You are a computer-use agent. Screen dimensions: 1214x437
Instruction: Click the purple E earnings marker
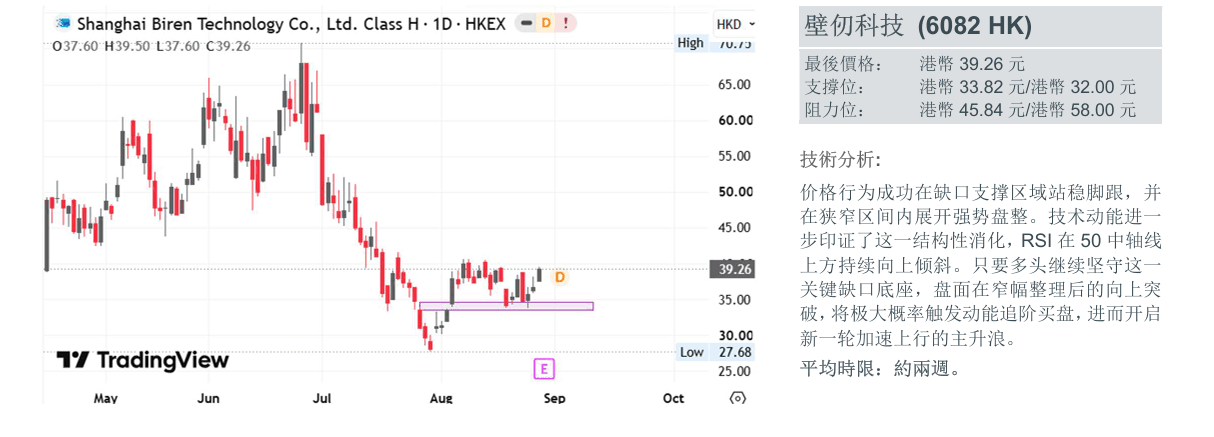(x=544, y=369)
